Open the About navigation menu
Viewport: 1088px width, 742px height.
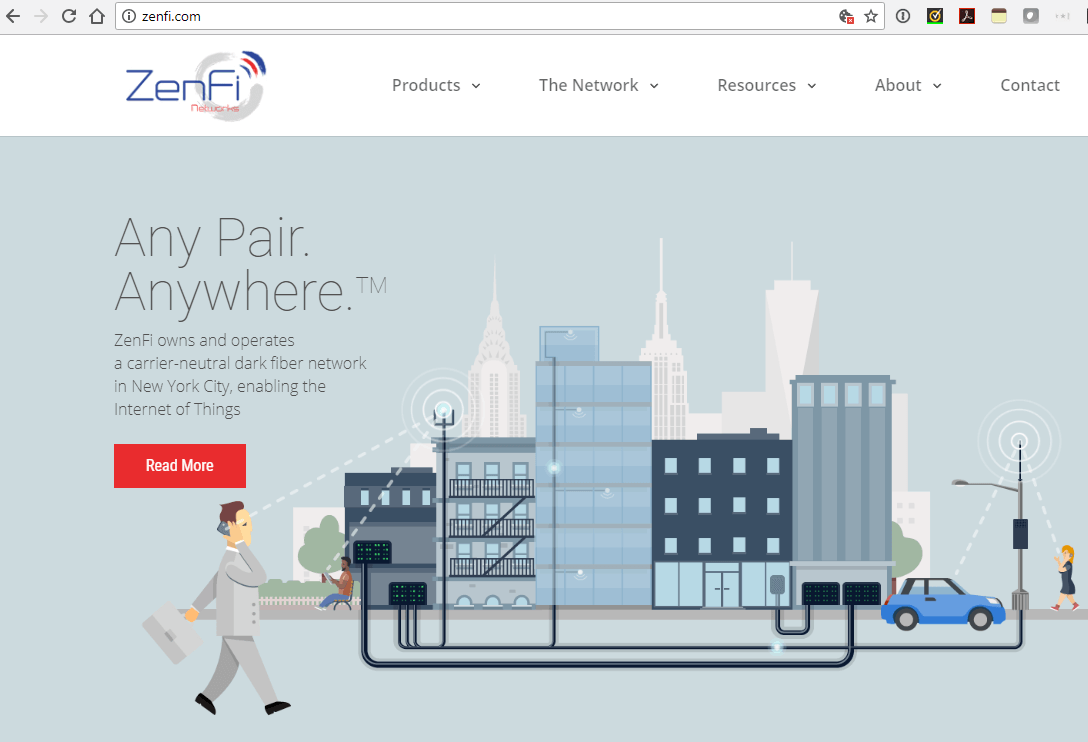point(908,86)
